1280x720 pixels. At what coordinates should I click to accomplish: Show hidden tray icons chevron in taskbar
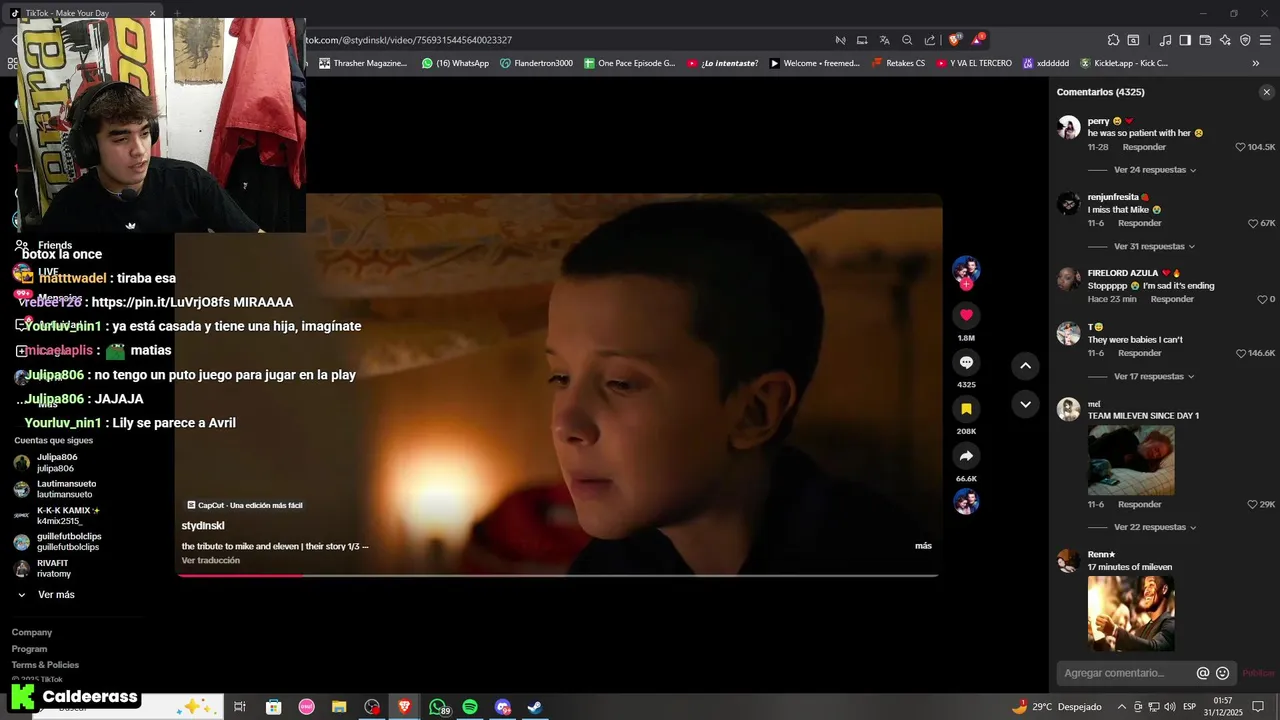(1121, 707)
